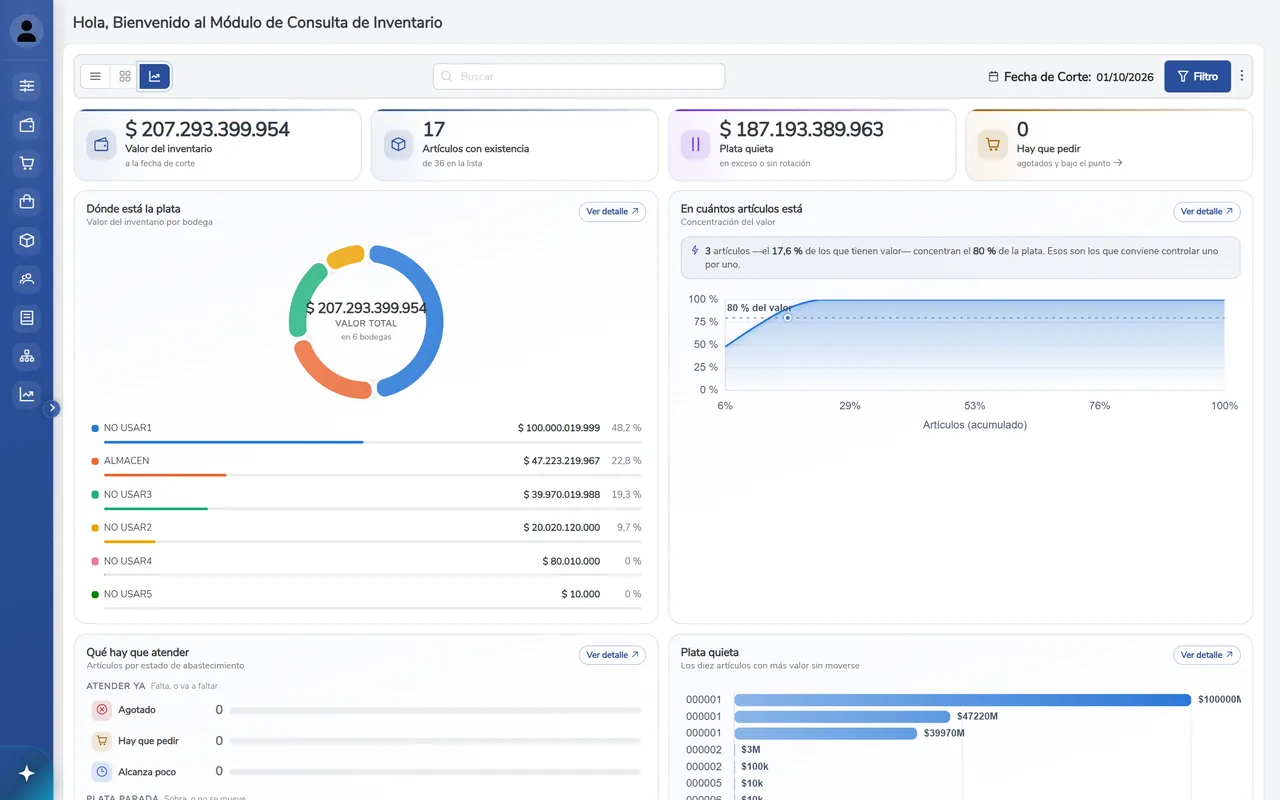Open the user profile avatar

click(x=27, y=31)
